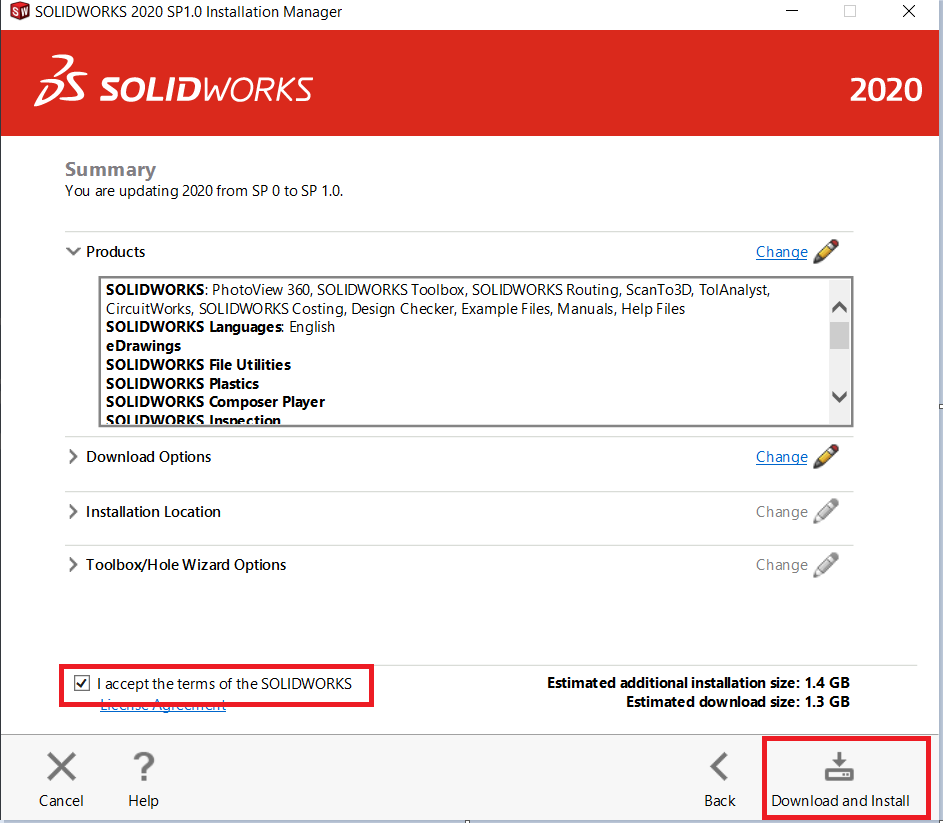Click the pencil icon beside Products Change

pyautogui.click(x=826, y=251)
